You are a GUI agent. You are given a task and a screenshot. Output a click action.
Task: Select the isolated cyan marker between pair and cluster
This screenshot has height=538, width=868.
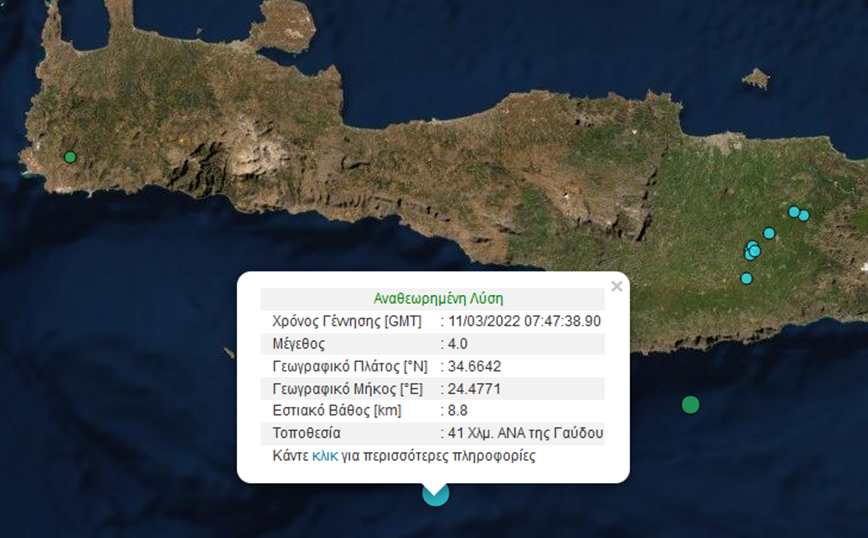[x=769, y=233]
